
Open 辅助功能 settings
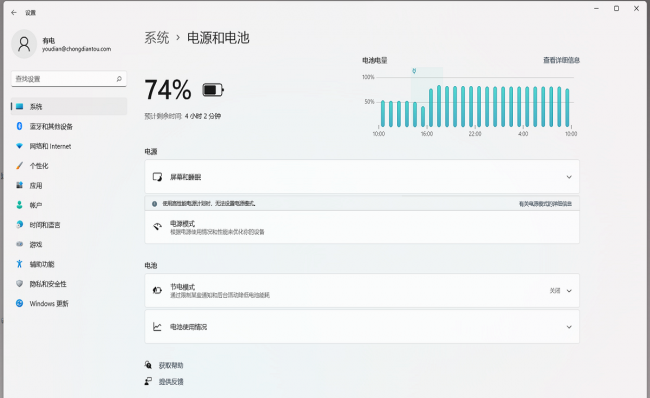point(69,264)
